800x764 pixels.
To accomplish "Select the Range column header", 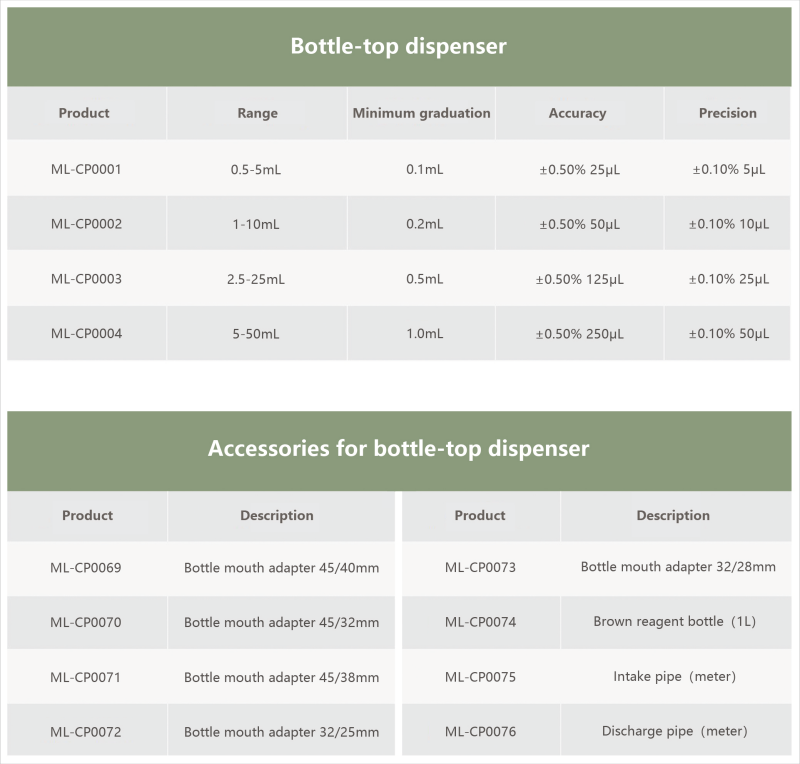I will click(257, 113).
